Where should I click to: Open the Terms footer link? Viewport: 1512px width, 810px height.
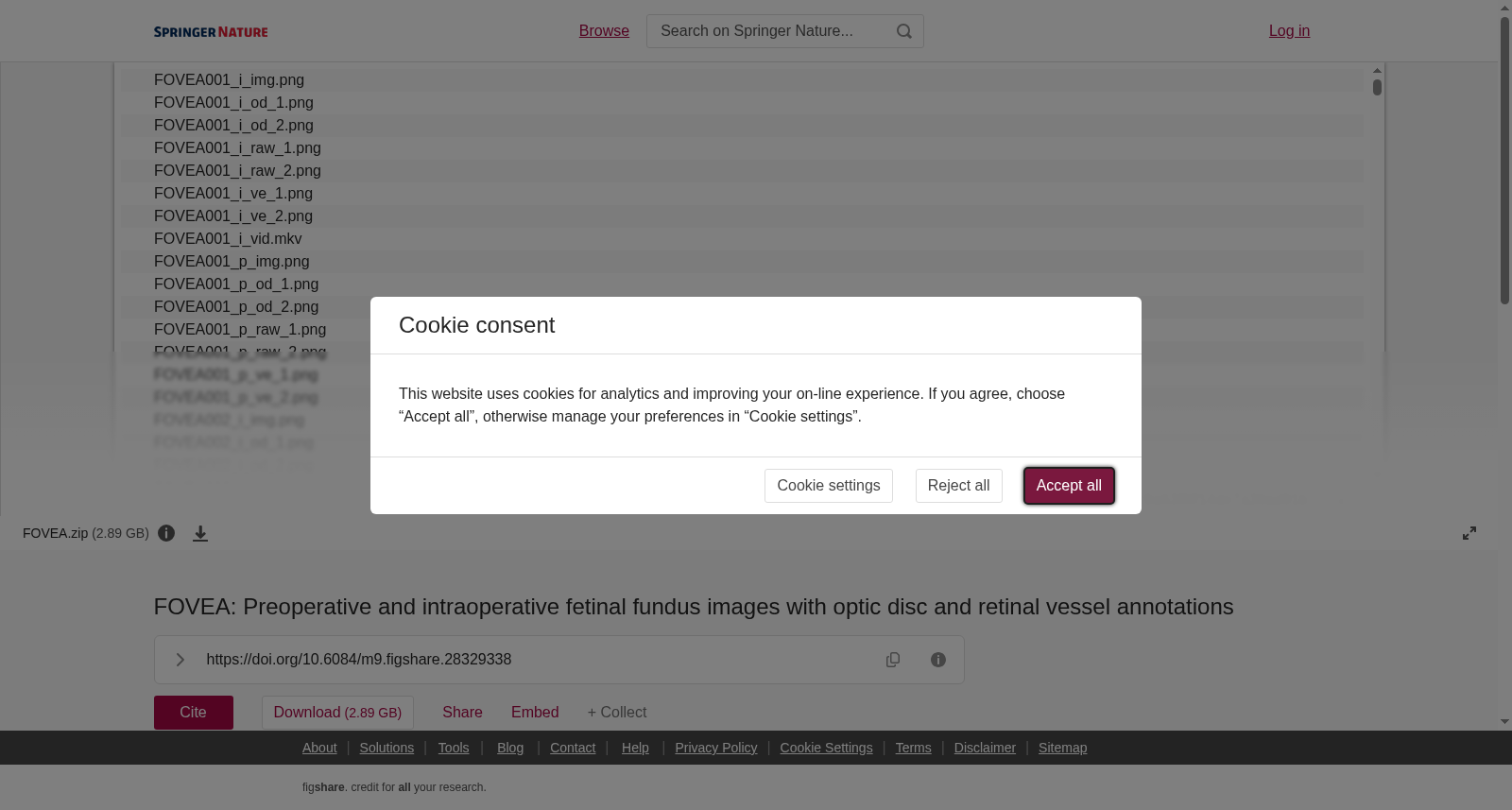point(913,748)
